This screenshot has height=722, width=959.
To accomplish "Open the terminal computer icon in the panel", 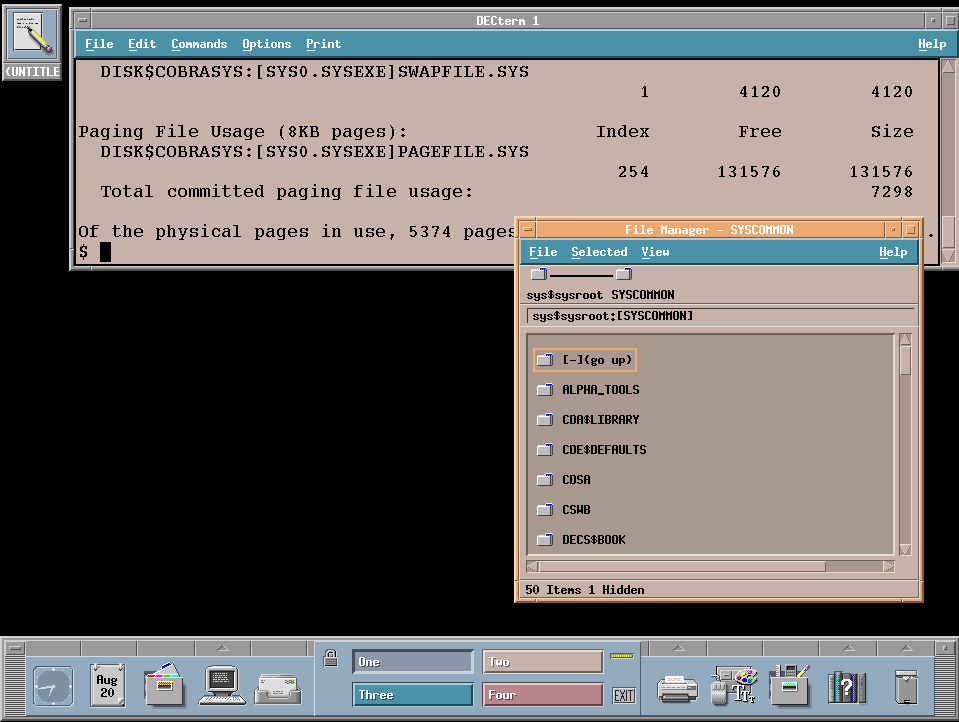I will [x=222, y=685].
